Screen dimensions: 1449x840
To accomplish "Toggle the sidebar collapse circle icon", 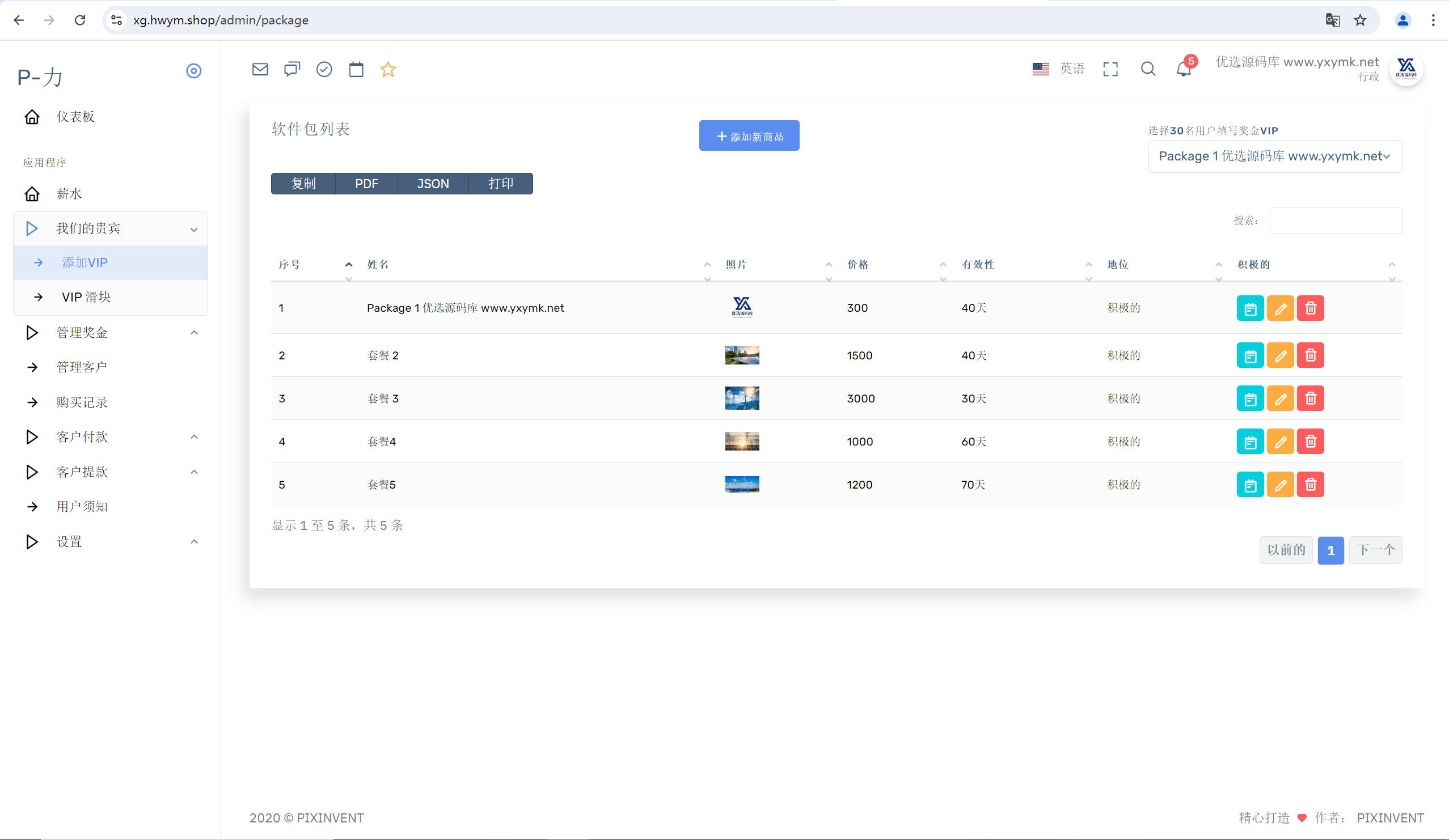I will click(x=194, y=71).
